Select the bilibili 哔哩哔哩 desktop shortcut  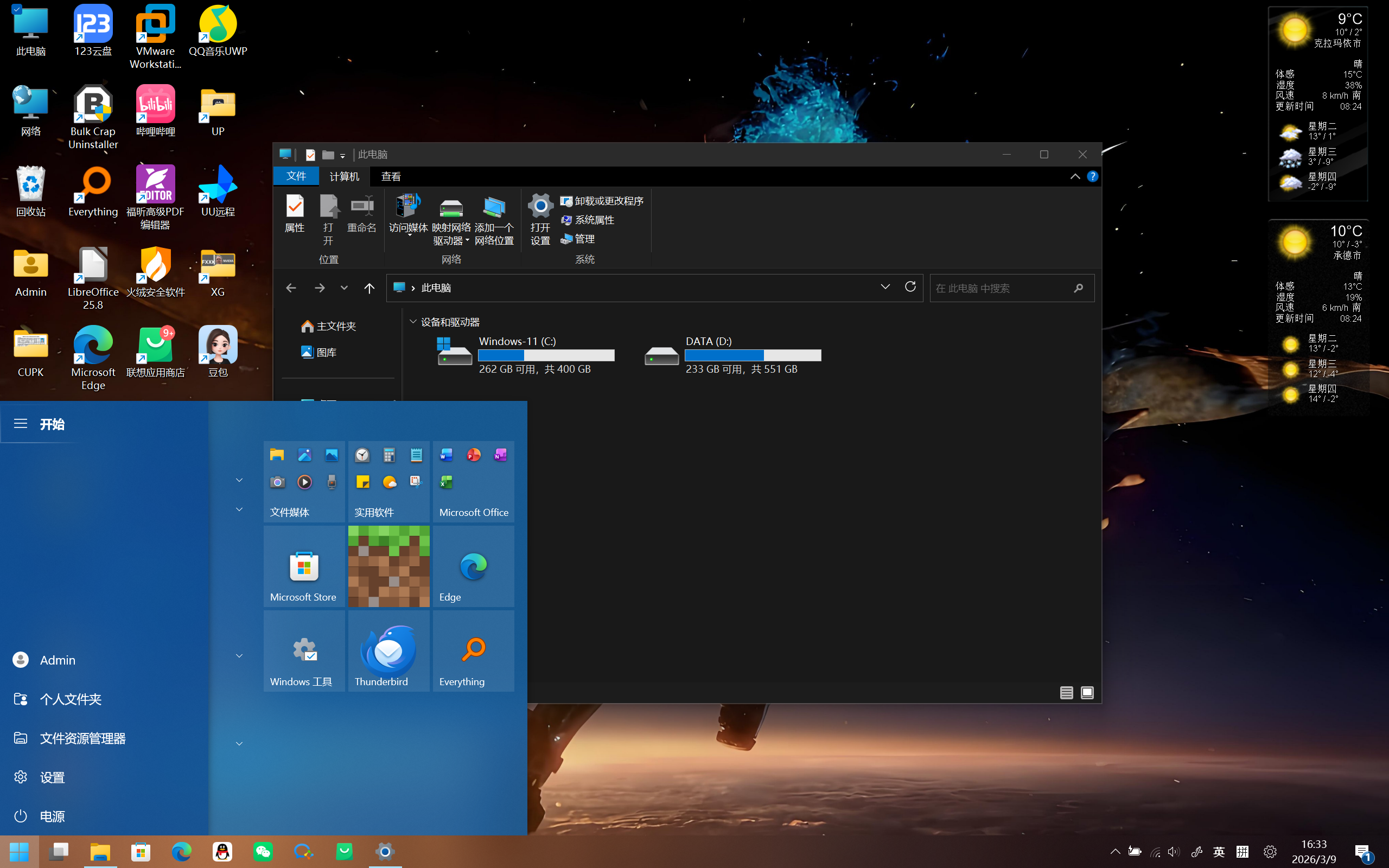coord(155,111)
